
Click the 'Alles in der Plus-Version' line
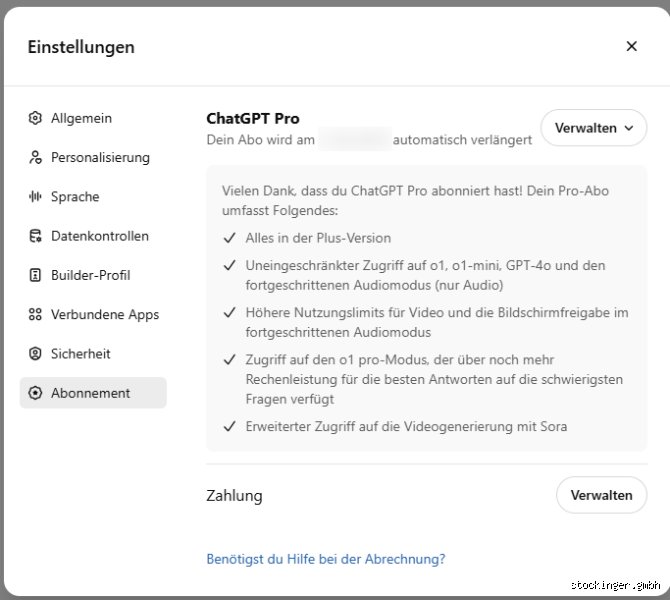point(318,238)
